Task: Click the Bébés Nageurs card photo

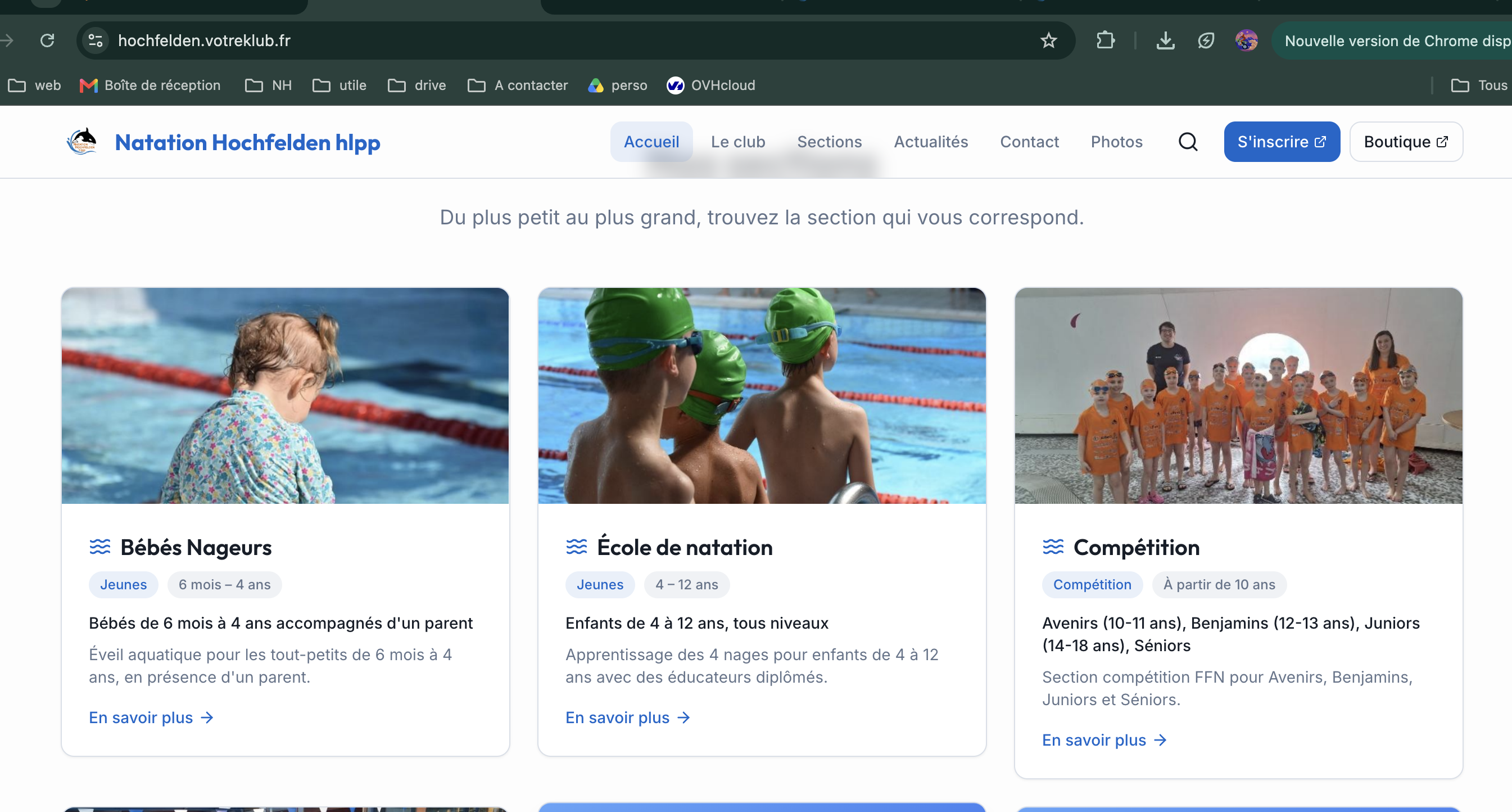Action: click(286, 395)
